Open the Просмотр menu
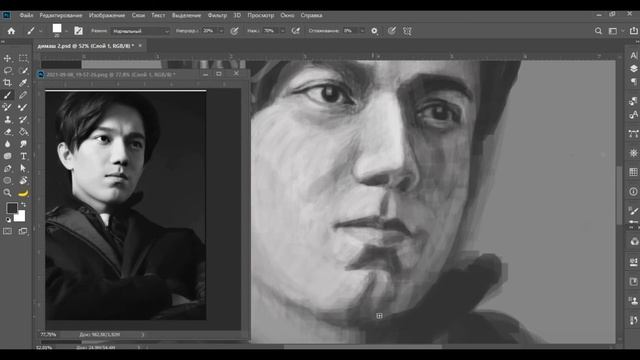 pos(261,16)
